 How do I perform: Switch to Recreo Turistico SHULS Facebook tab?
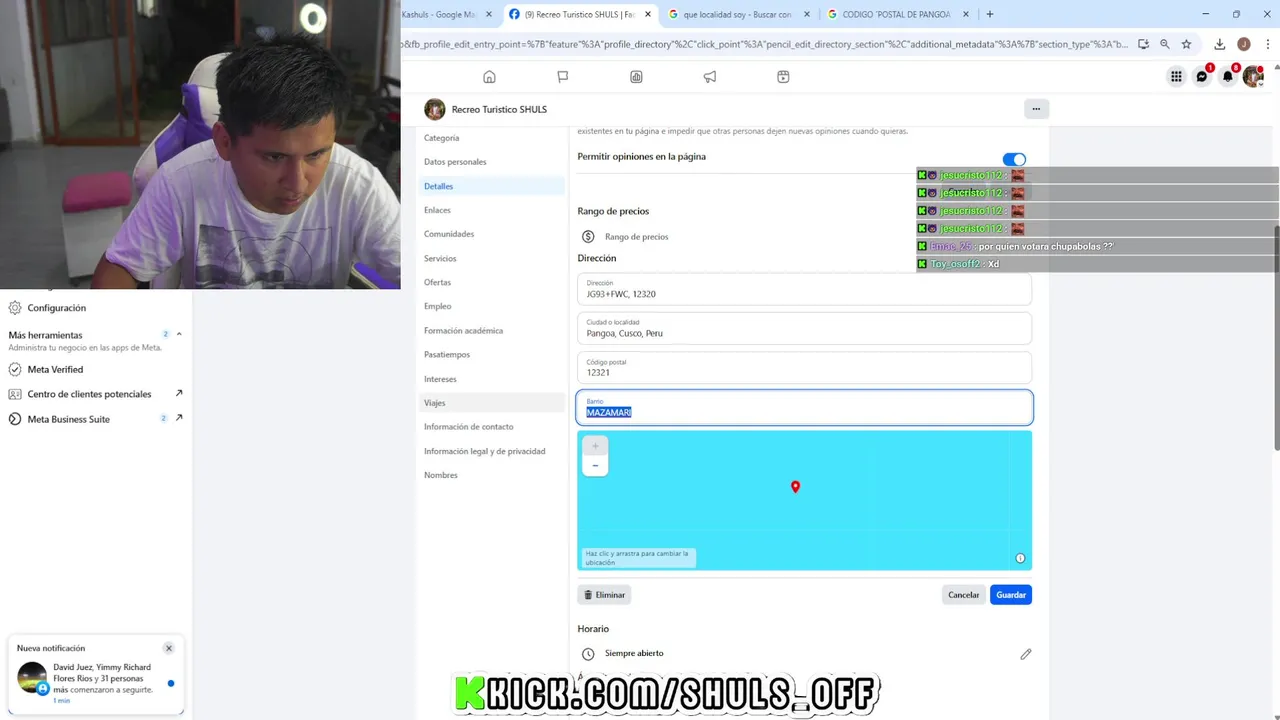click(580, 14)
